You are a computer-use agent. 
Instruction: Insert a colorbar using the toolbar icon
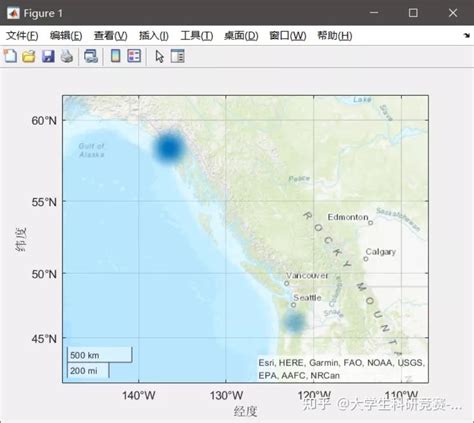(115, 56)
